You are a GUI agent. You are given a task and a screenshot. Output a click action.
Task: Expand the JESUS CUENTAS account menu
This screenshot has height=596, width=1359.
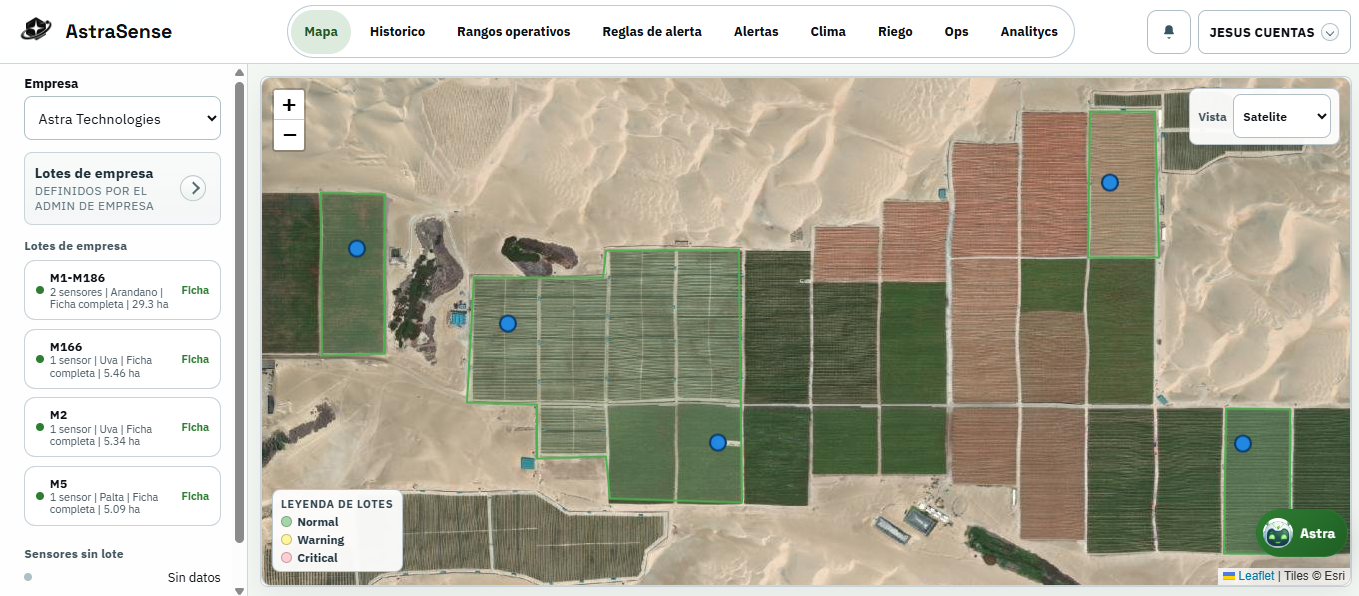pyautogui.click(x=1273, y=31)
